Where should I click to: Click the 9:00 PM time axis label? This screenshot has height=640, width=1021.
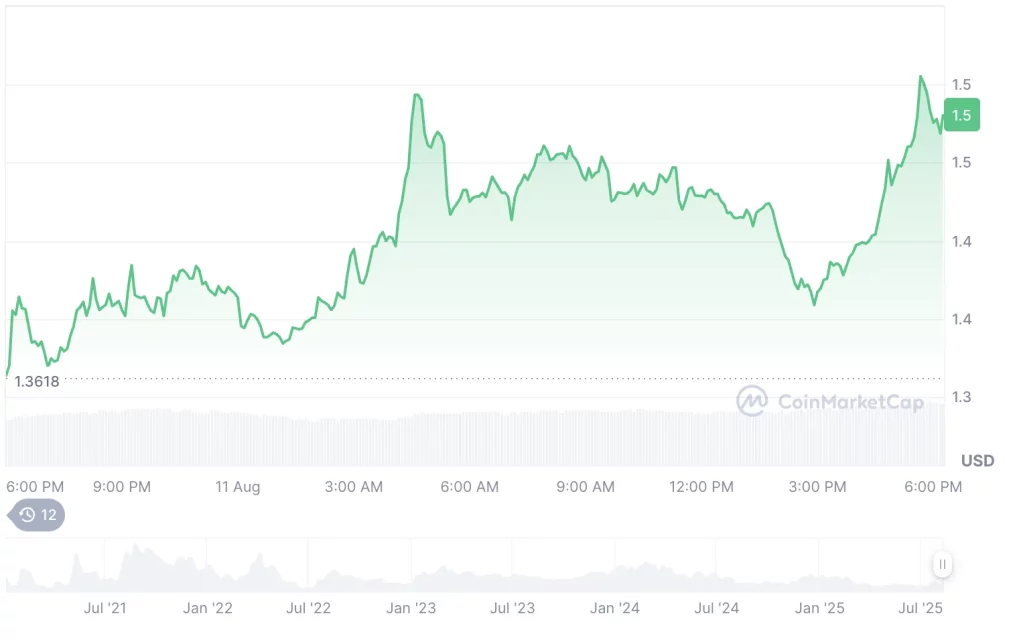pyautogui.click(x=122, y=487)
